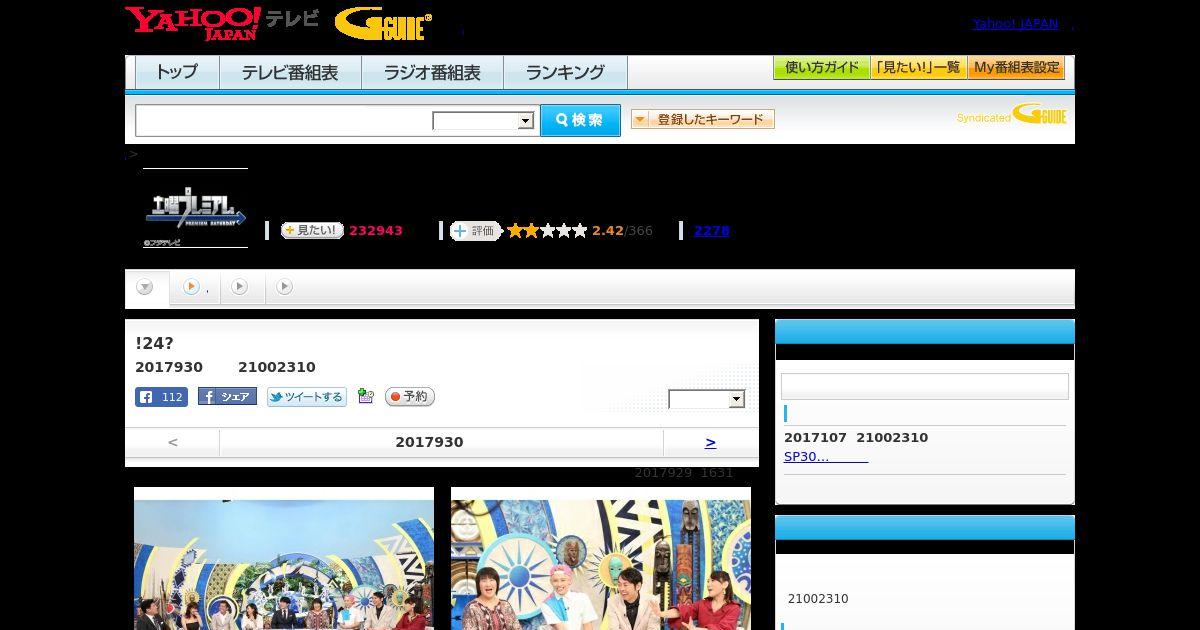Open the dropdown inside the search bar
This screenshot has height=630, width=1200.
[483, 121]
